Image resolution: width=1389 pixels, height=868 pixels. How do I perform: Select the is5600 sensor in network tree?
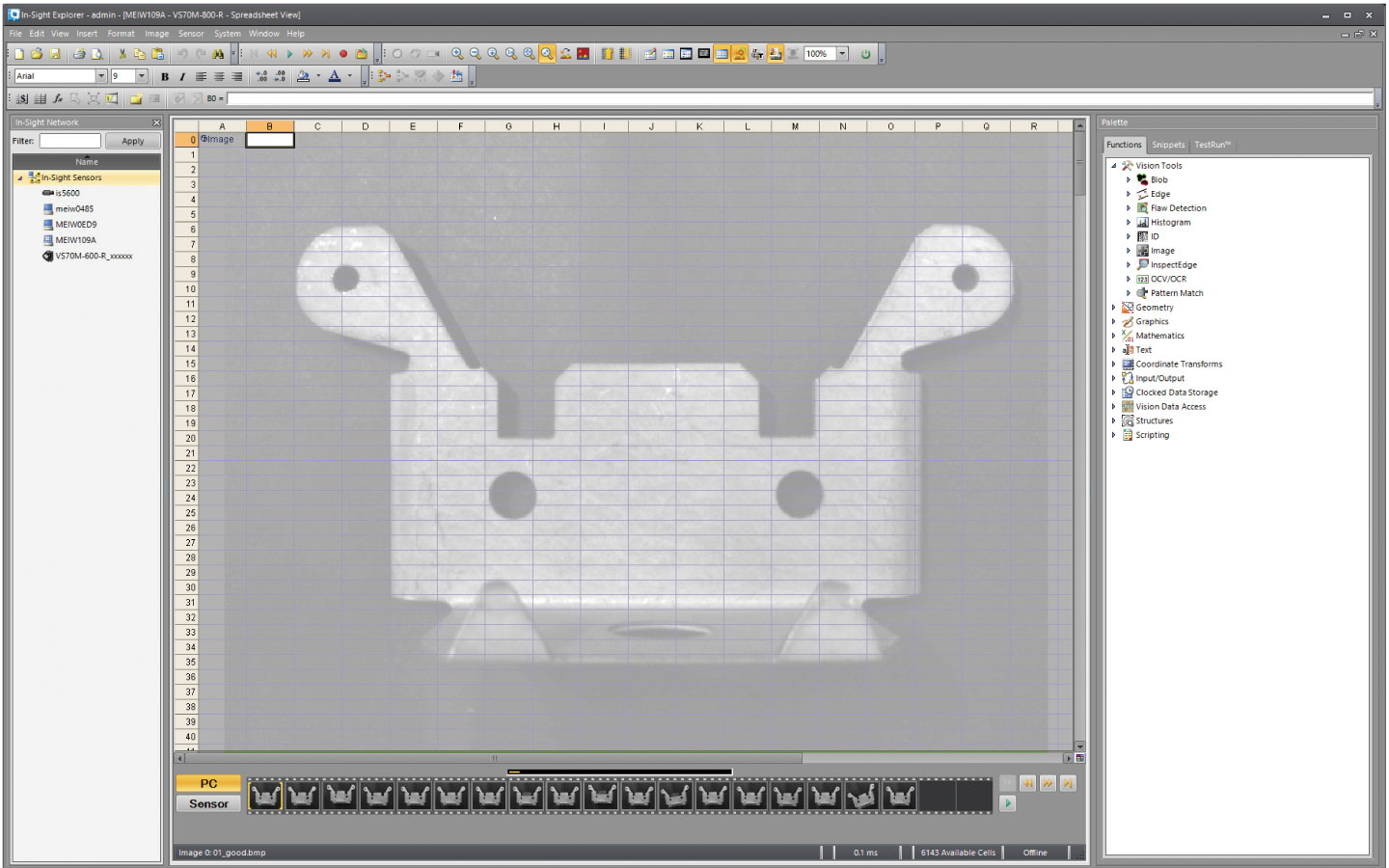point(68,193)
